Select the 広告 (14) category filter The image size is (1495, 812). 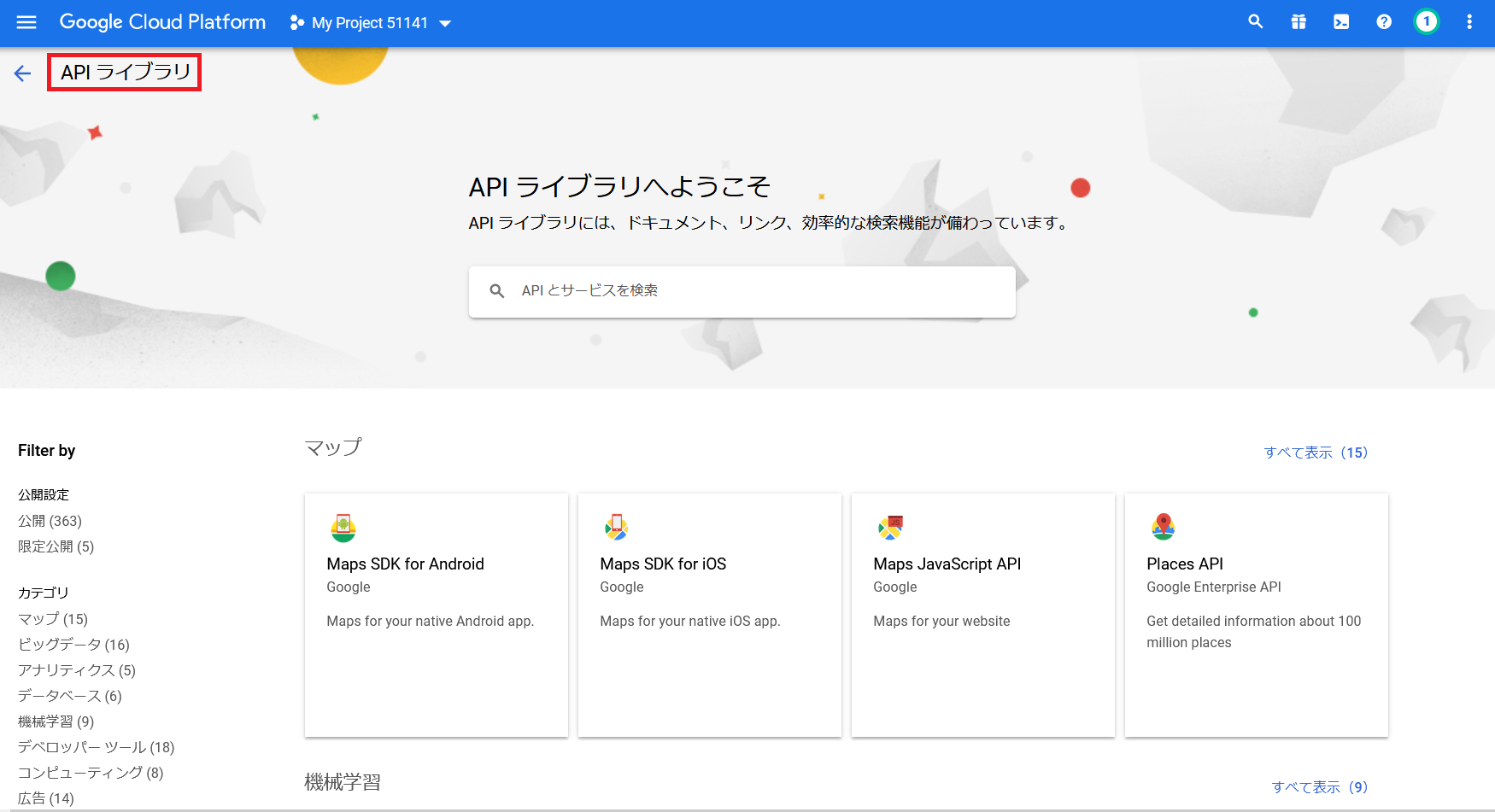(x=46, y=798)
